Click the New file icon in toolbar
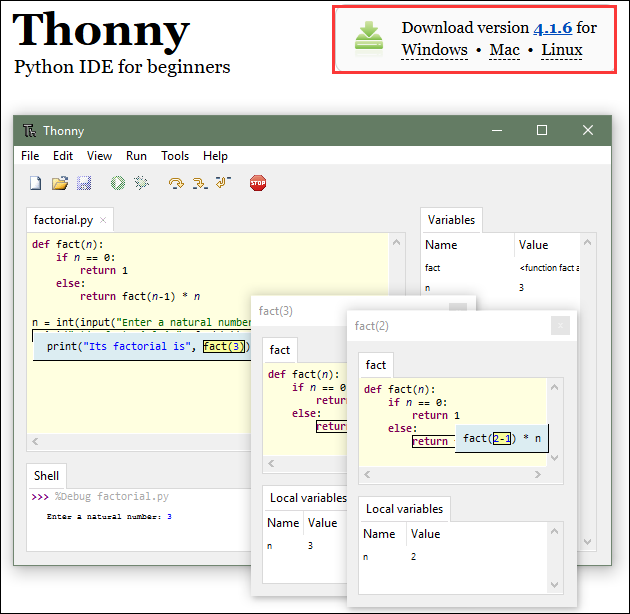The image size is (630, 614). coord(35,183)
